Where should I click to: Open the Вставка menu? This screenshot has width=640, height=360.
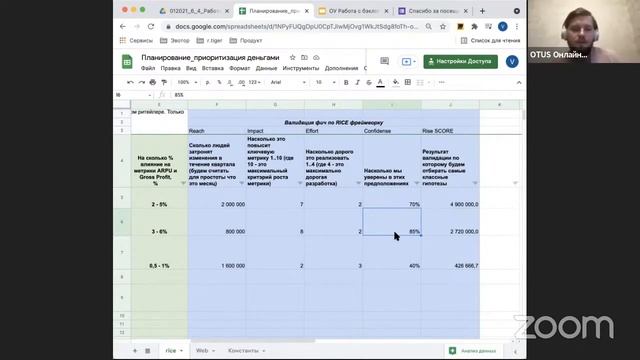[213, 68]
